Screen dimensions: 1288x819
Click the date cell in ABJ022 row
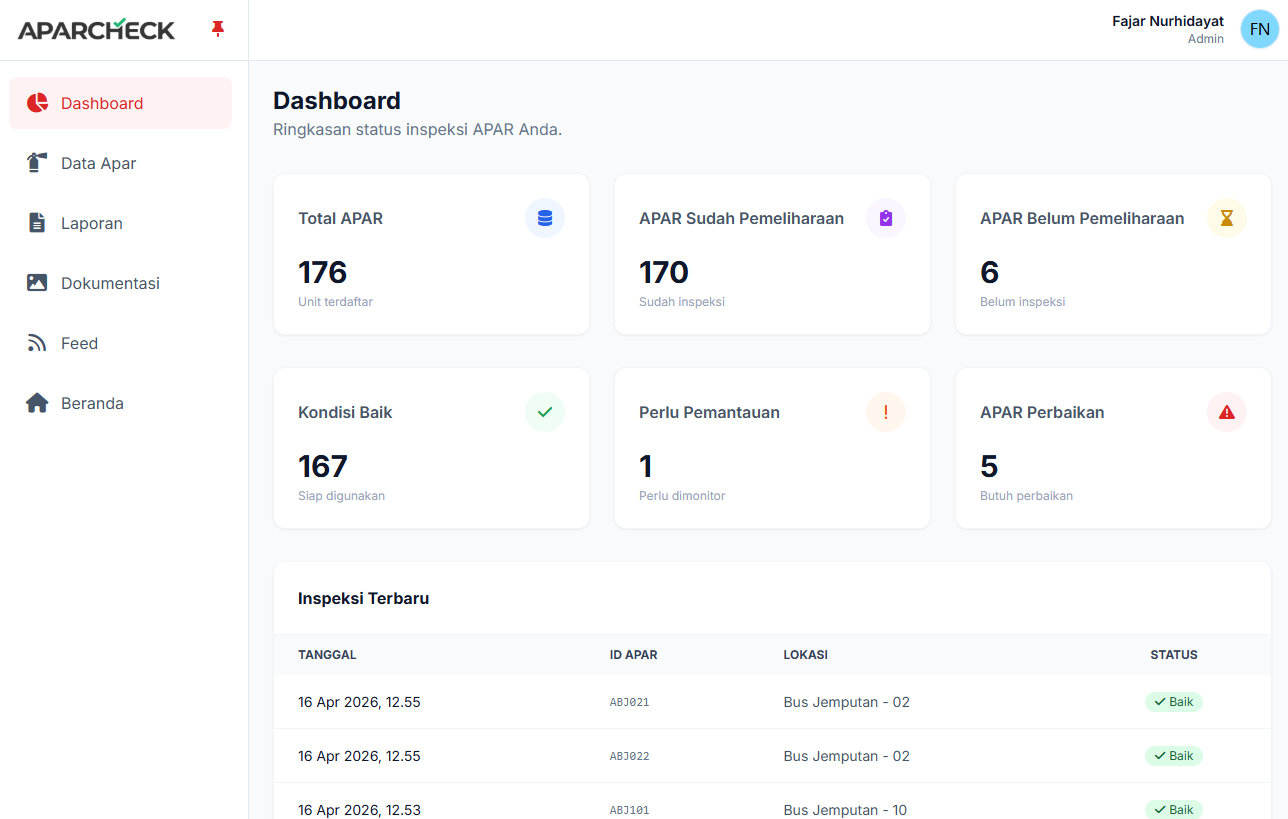click(x=359, y=756)
